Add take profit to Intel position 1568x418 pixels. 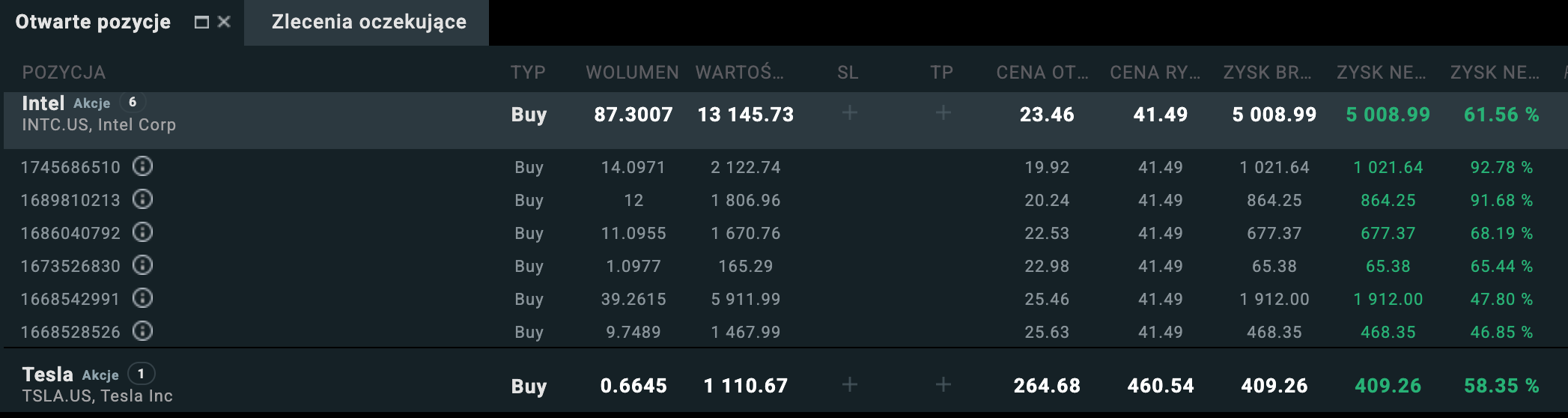point(943,113)
